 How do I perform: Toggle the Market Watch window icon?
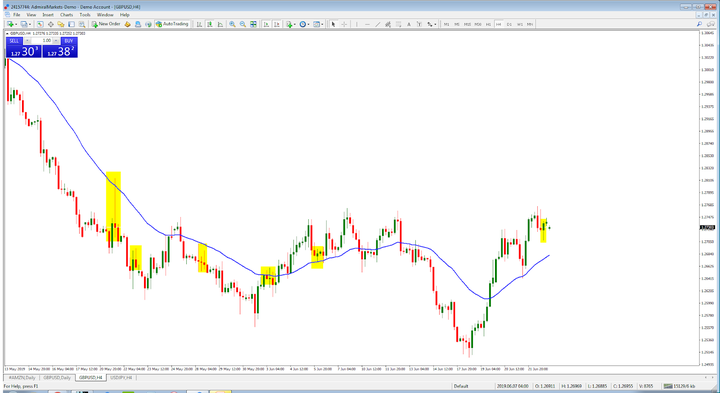40,24
